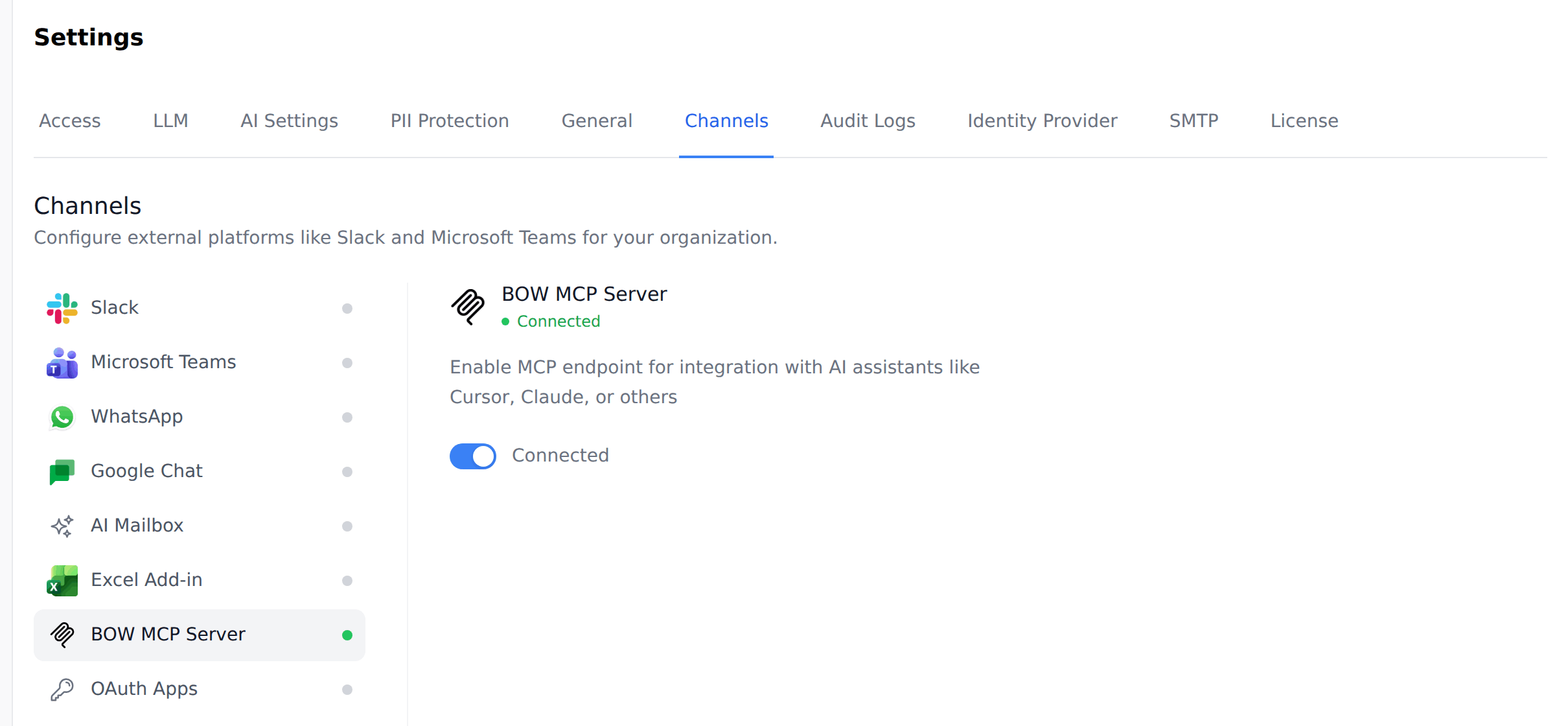This screenshot has width=1568, height=726.
Task: Click the AI Mailbox sparkle icon
Action: coord(62,526)
